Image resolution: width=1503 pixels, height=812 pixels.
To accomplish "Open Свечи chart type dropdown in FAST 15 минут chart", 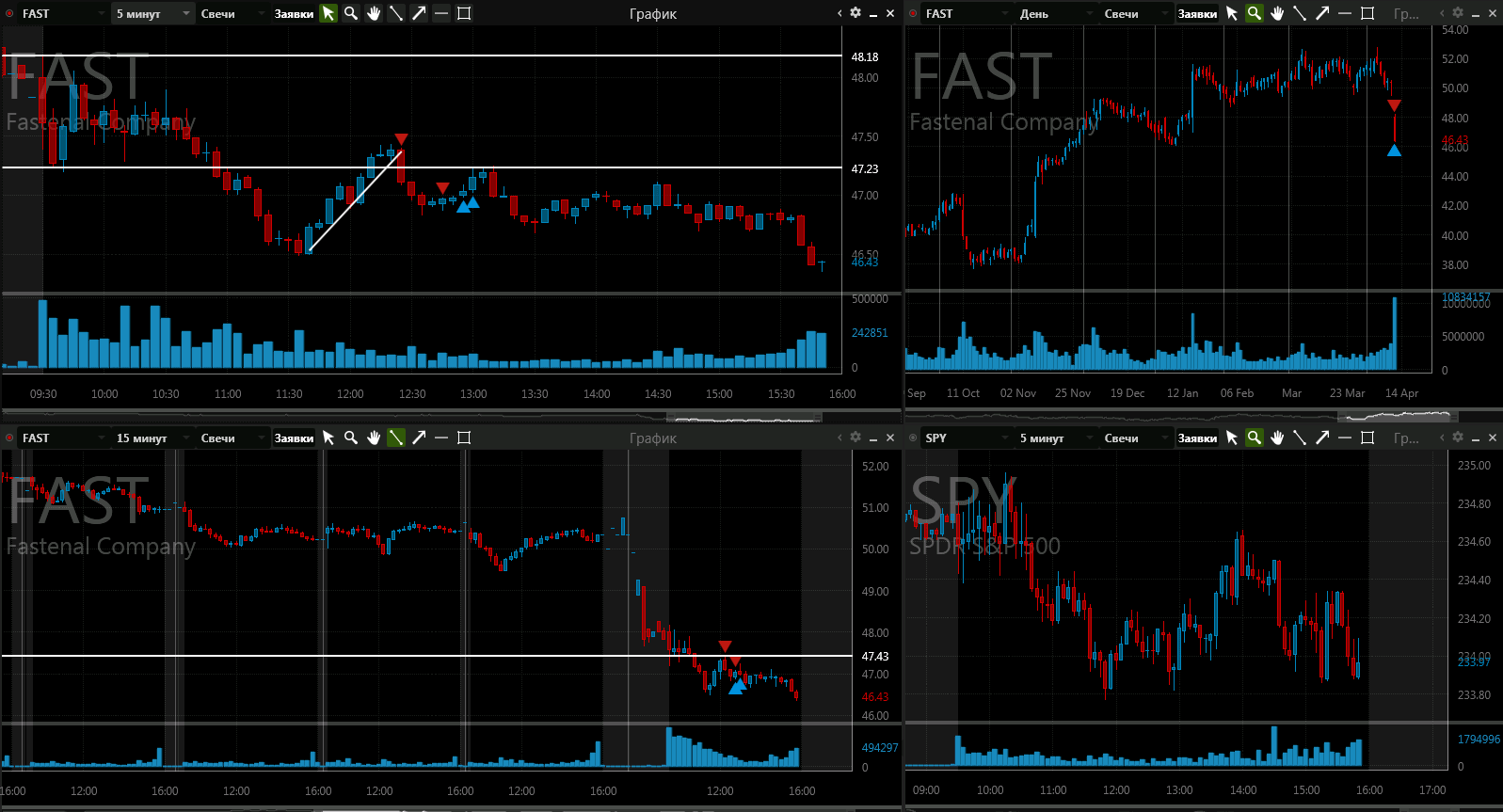I will point(232,438).
